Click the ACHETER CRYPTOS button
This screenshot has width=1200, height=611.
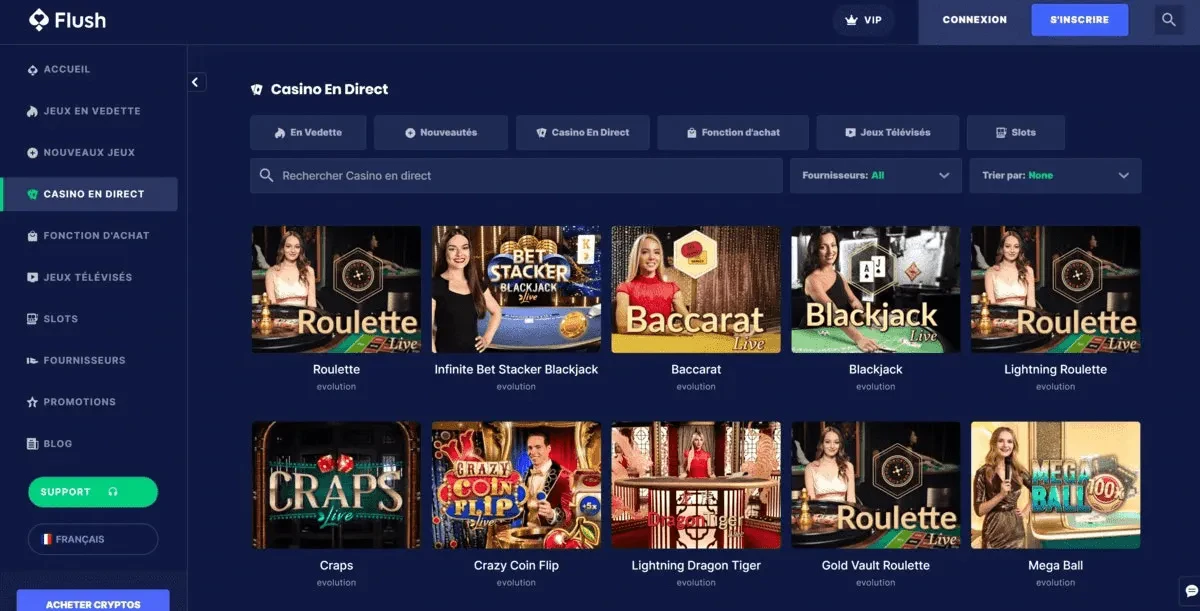[x=93, y=601]
